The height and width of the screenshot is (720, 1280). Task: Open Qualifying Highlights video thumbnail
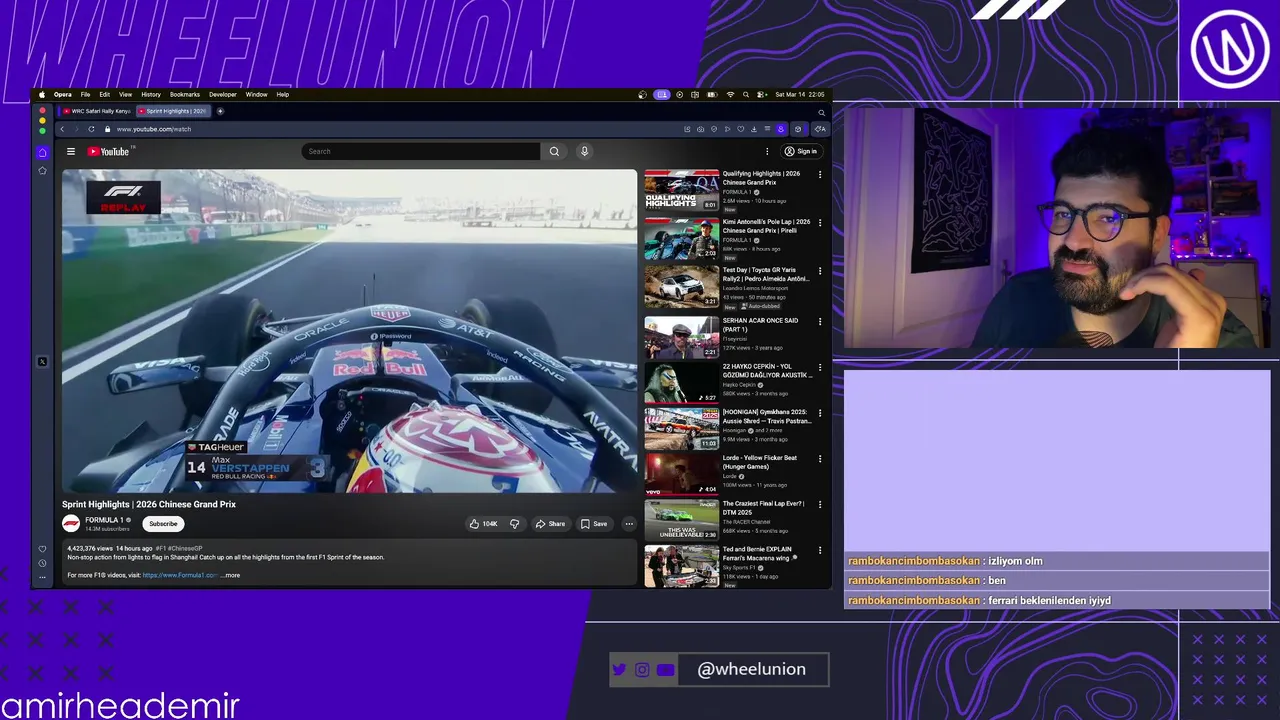[681, 189]
